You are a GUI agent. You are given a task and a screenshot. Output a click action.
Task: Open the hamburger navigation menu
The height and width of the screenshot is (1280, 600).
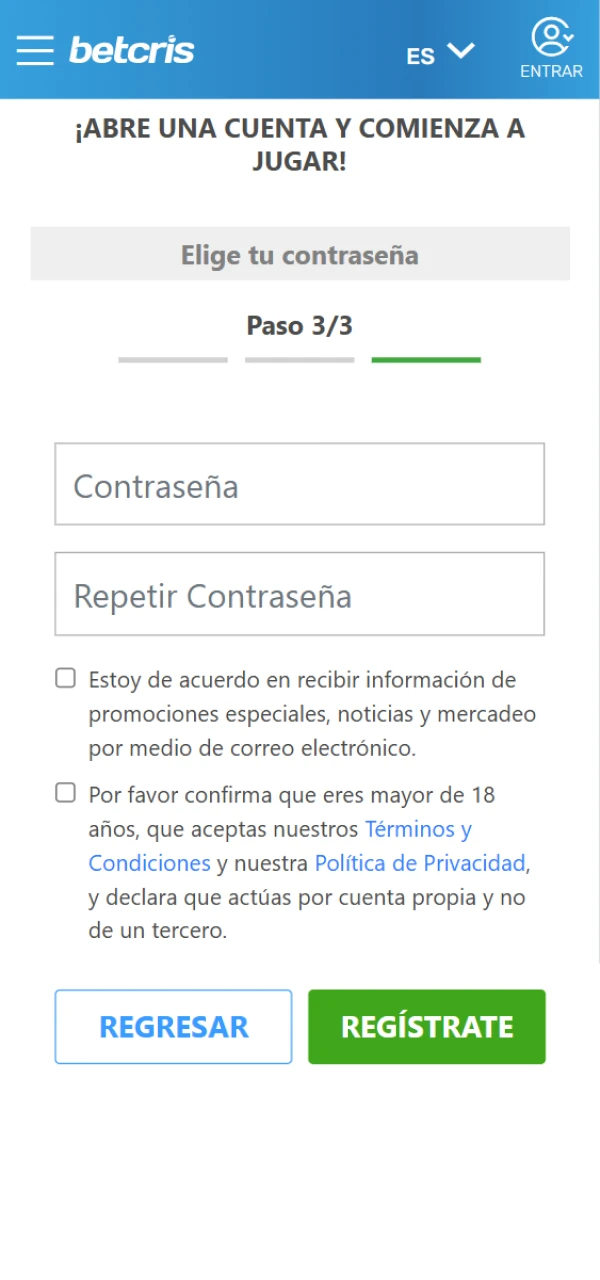pyautogui.click(x=34, y=52)
